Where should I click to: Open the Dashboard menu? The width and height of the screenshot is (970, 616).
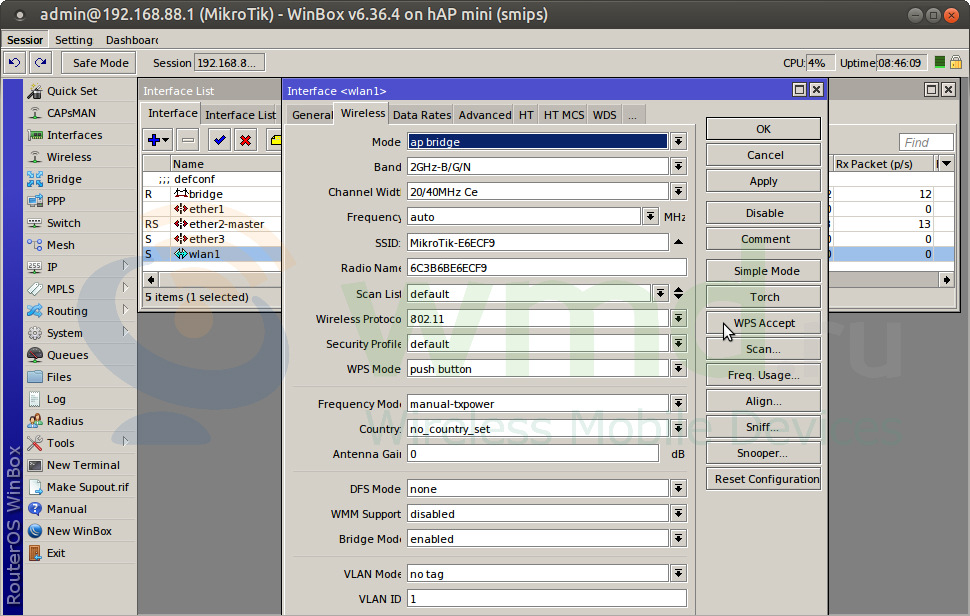tap(132, 40)
